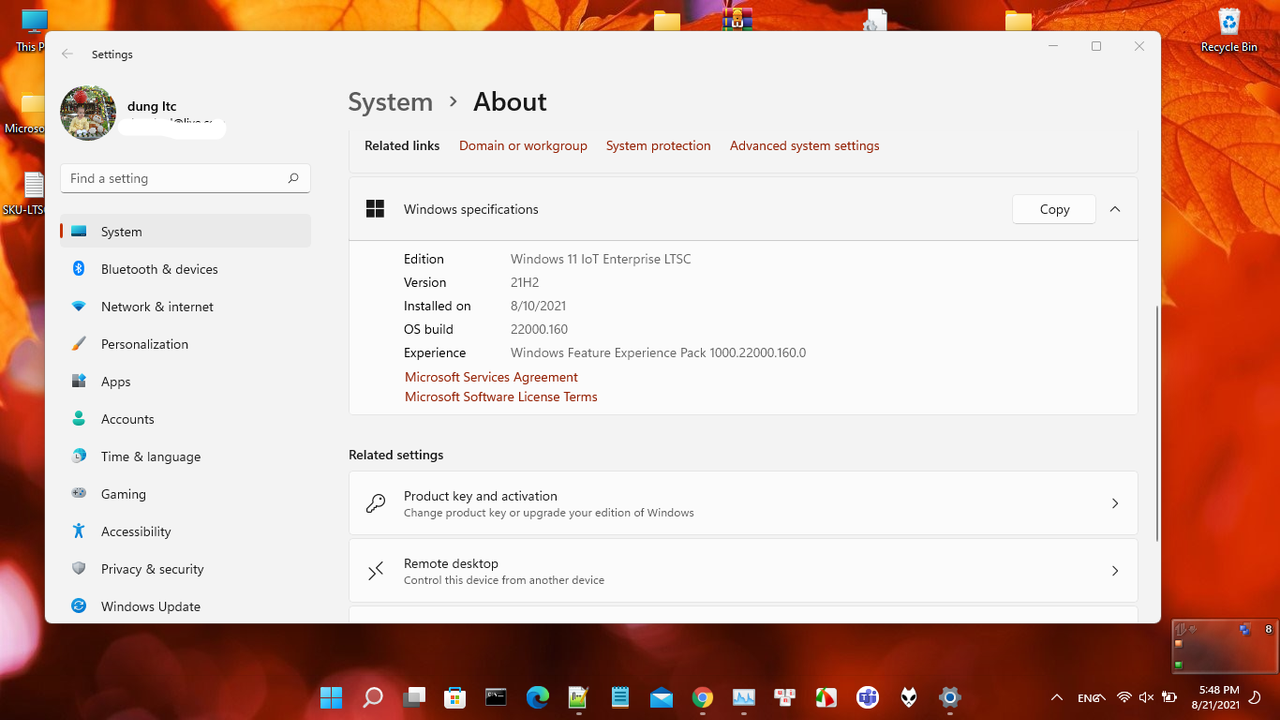Open Advanced system settings link
The width and height of the screenshot is (1280, 720).
click(x=804, y=145)
